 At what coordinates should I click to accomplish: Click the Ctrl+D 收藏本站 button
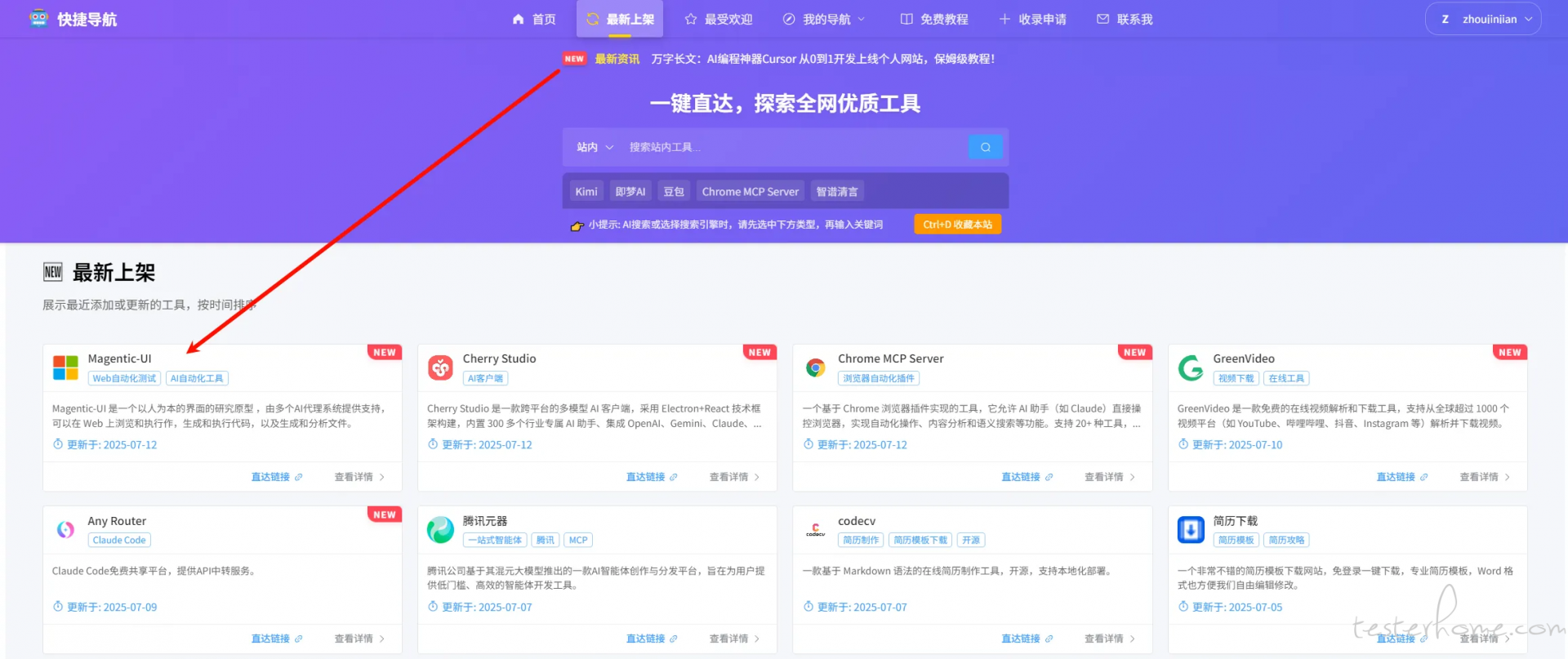coord(957,225)
